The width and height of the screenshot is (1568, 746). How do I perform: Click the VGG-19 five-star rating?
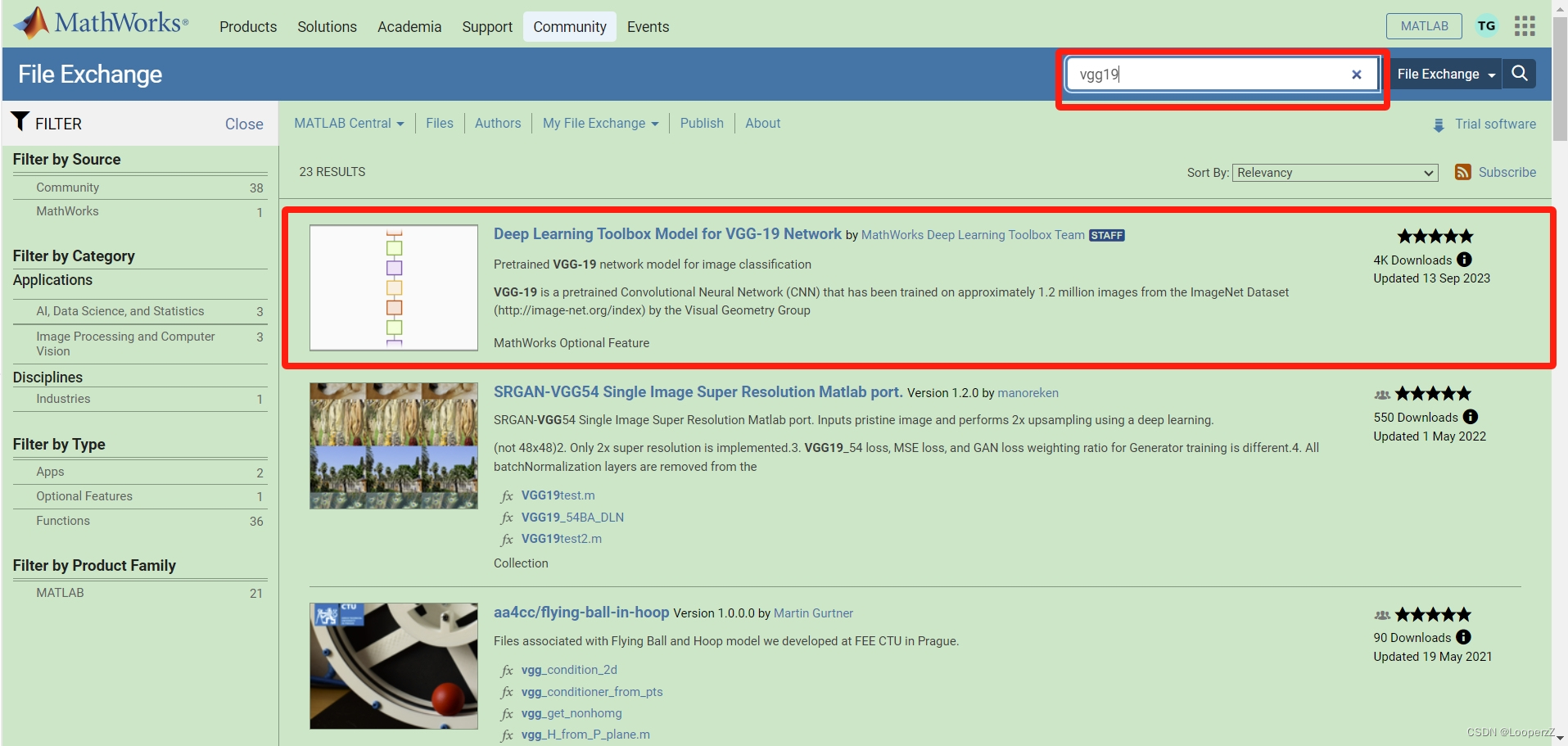1435,237
